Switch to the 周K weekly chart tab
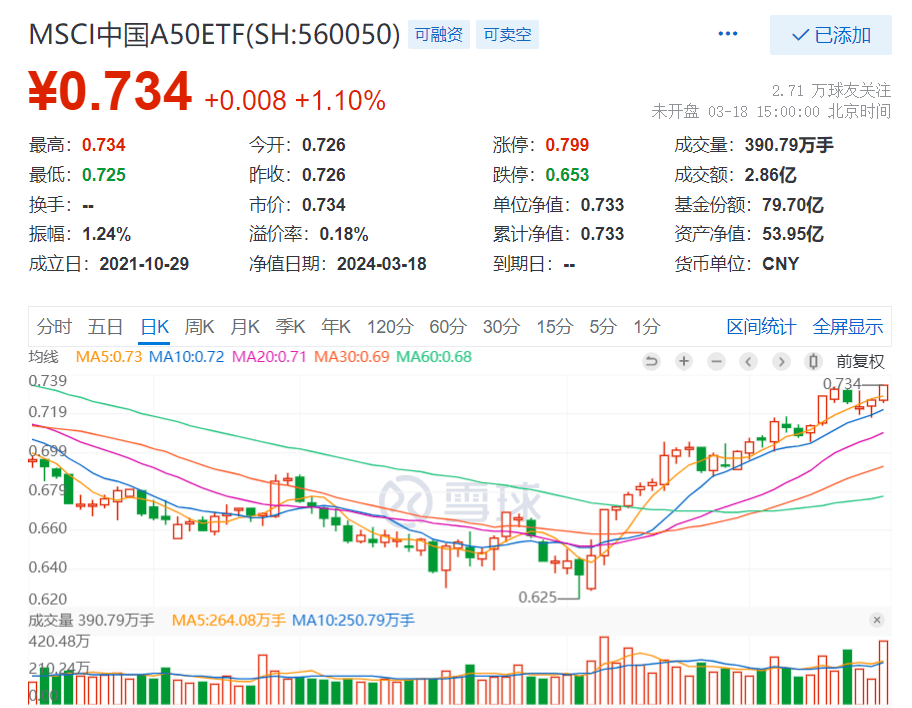Viewport: 912px width, 708px height. pos(199,326)
